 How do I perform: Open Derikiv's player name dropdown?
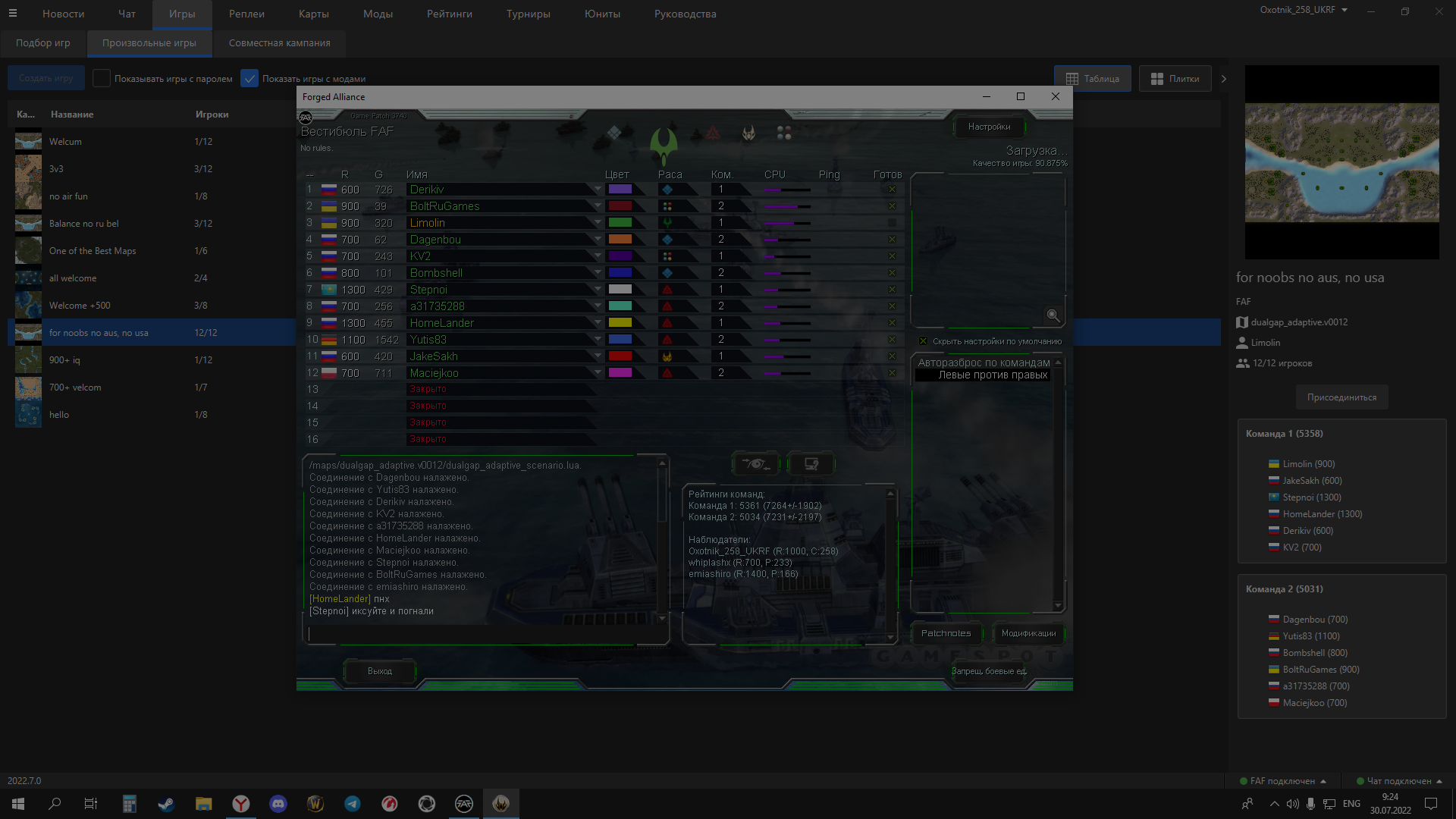[x=598, y=190]
